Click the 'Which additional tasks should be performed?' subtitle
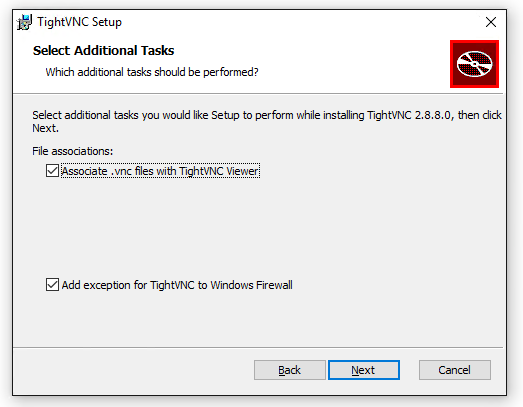The height and width of the screenshot is (407, 523). 152,72
